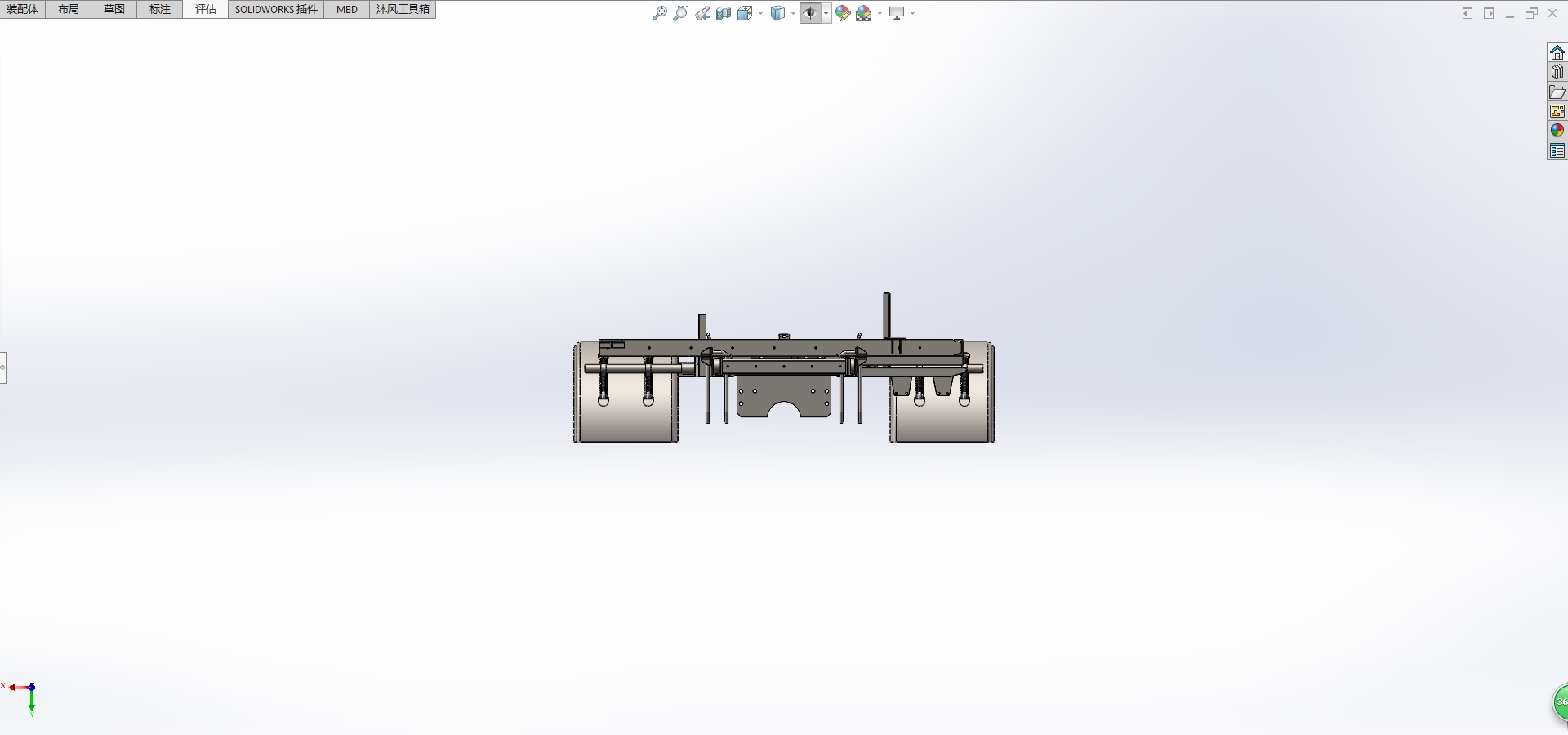
Task: Open the SOLIDWORKS 插件 tab
Action: click(276, 9)
